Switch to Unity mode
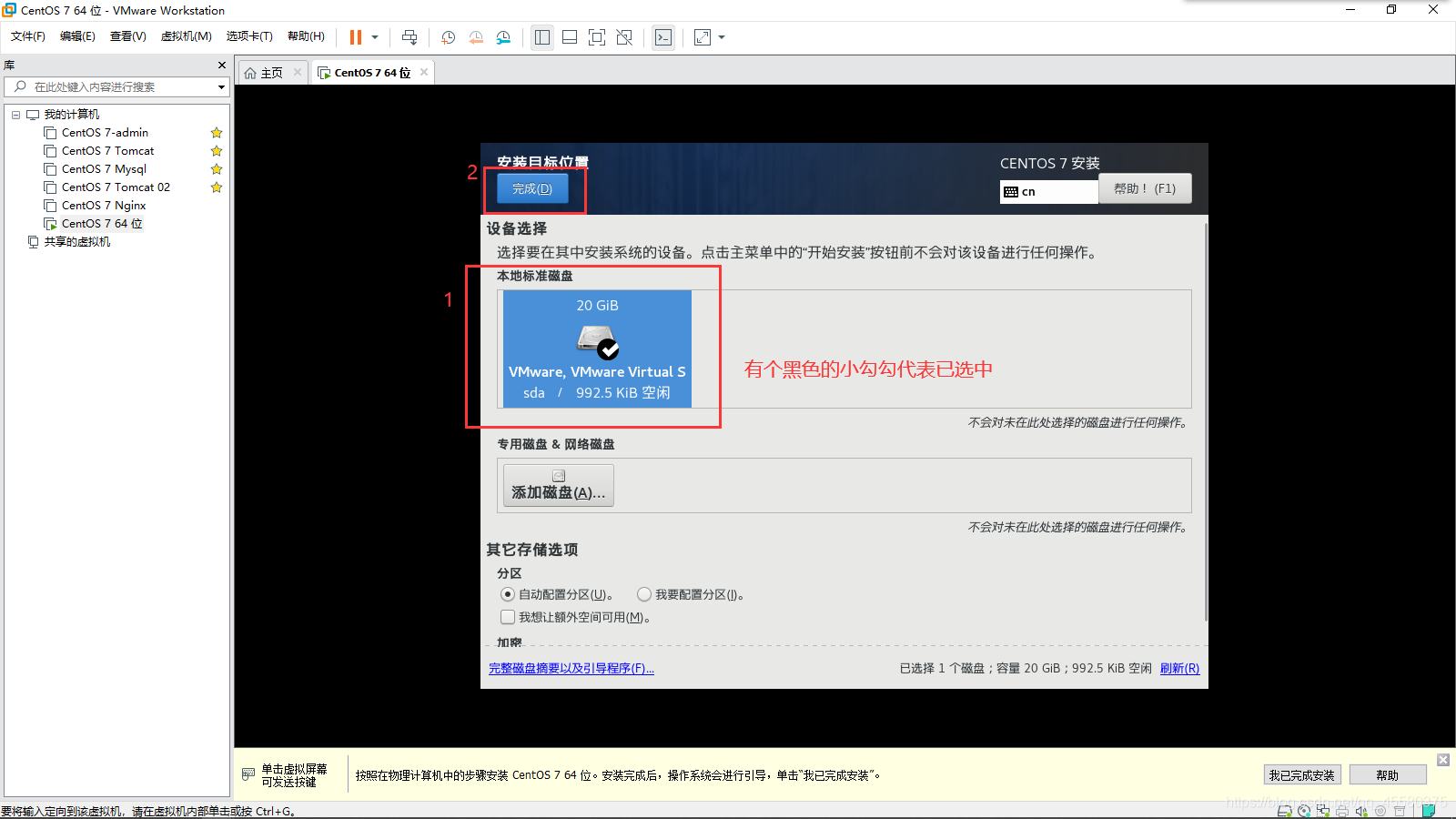Viewport: 1456px width, 819px height. pyautogui.click(x=624, y=37)
